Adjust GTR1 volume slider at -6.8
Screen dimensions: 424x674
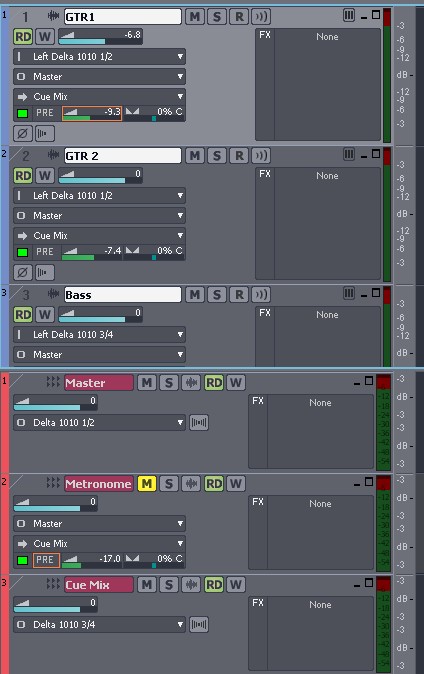[100, 37]
